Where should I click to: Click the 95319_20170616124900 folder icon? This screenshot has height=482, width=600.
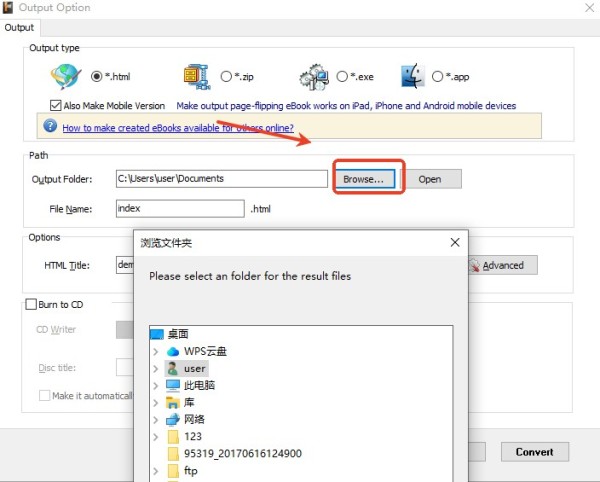click(173, 454)
